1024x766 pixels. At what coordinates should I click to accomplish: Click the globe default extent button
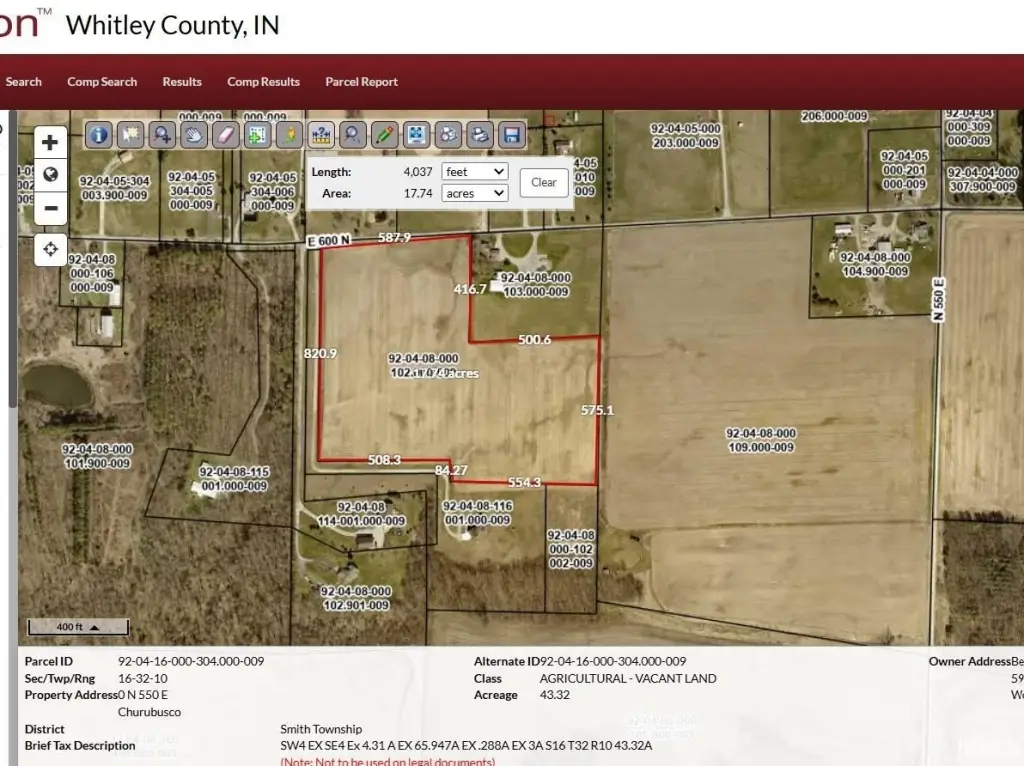point(51,175)
